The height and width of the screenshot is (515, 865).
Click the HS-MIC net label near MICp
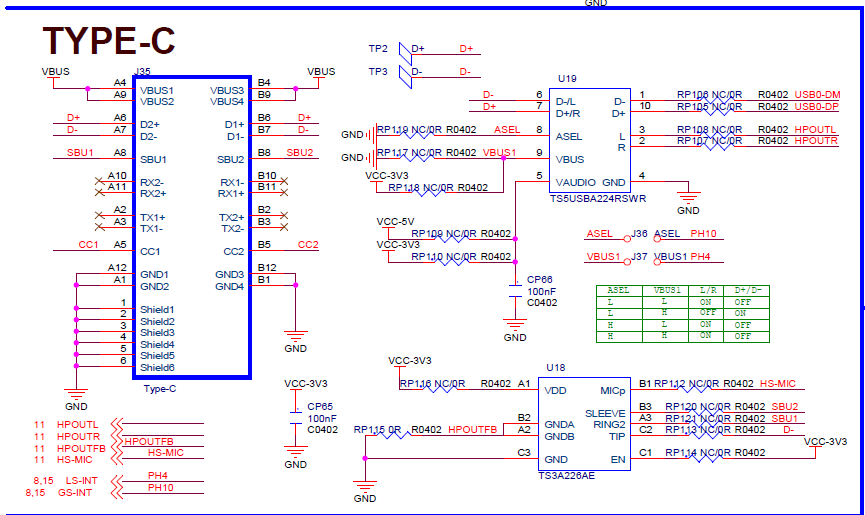(x=778, y=383)
